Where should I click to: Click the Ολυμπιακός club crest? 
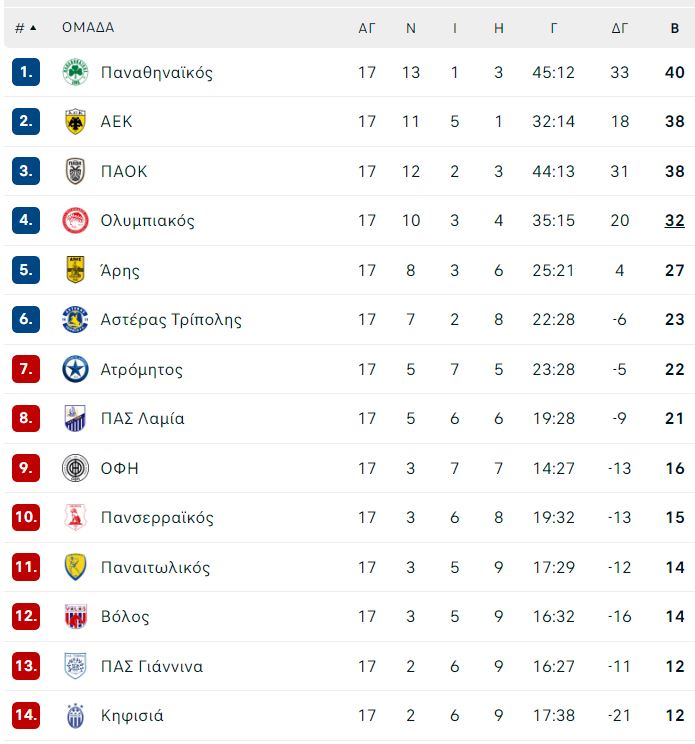click(75, 221)
